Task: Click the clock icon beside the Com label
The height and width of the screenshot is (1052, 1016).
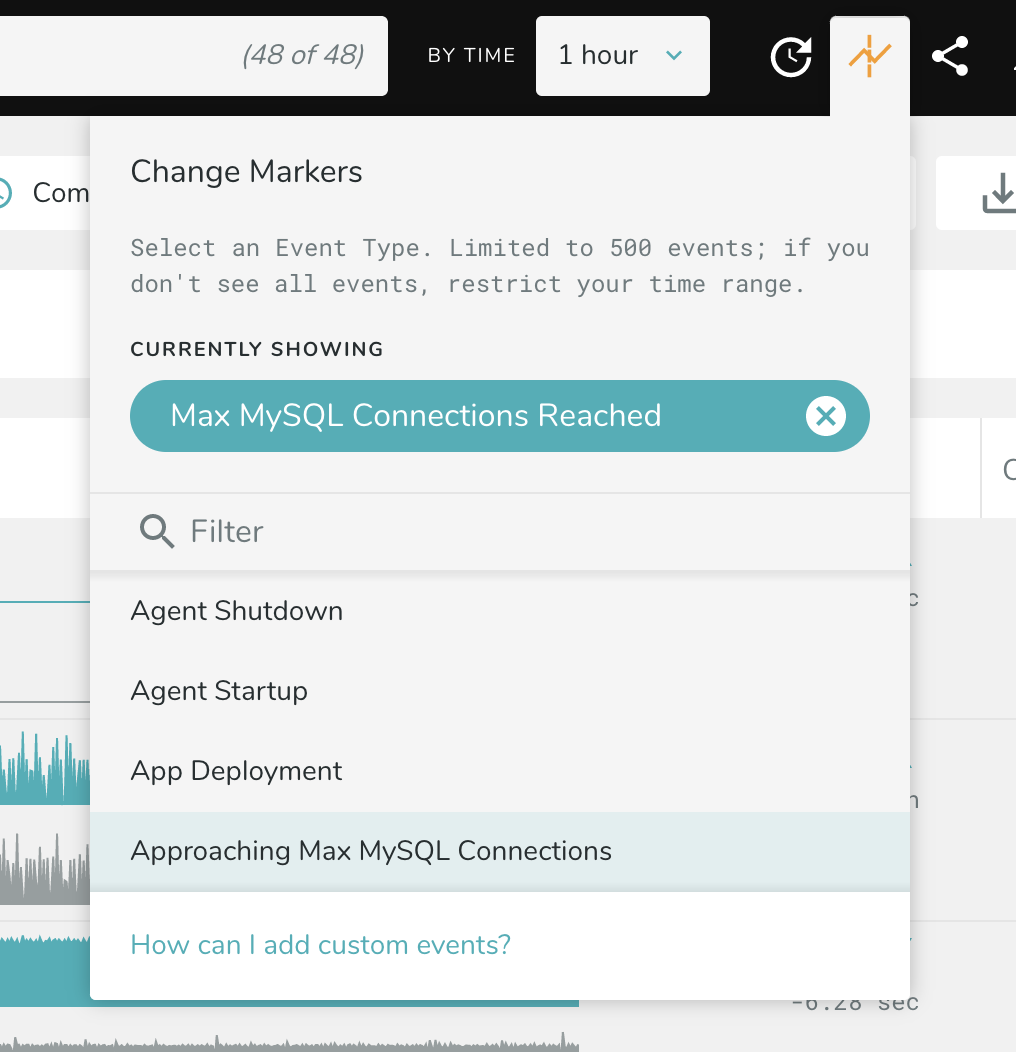Action: click(x=3, y=192)
